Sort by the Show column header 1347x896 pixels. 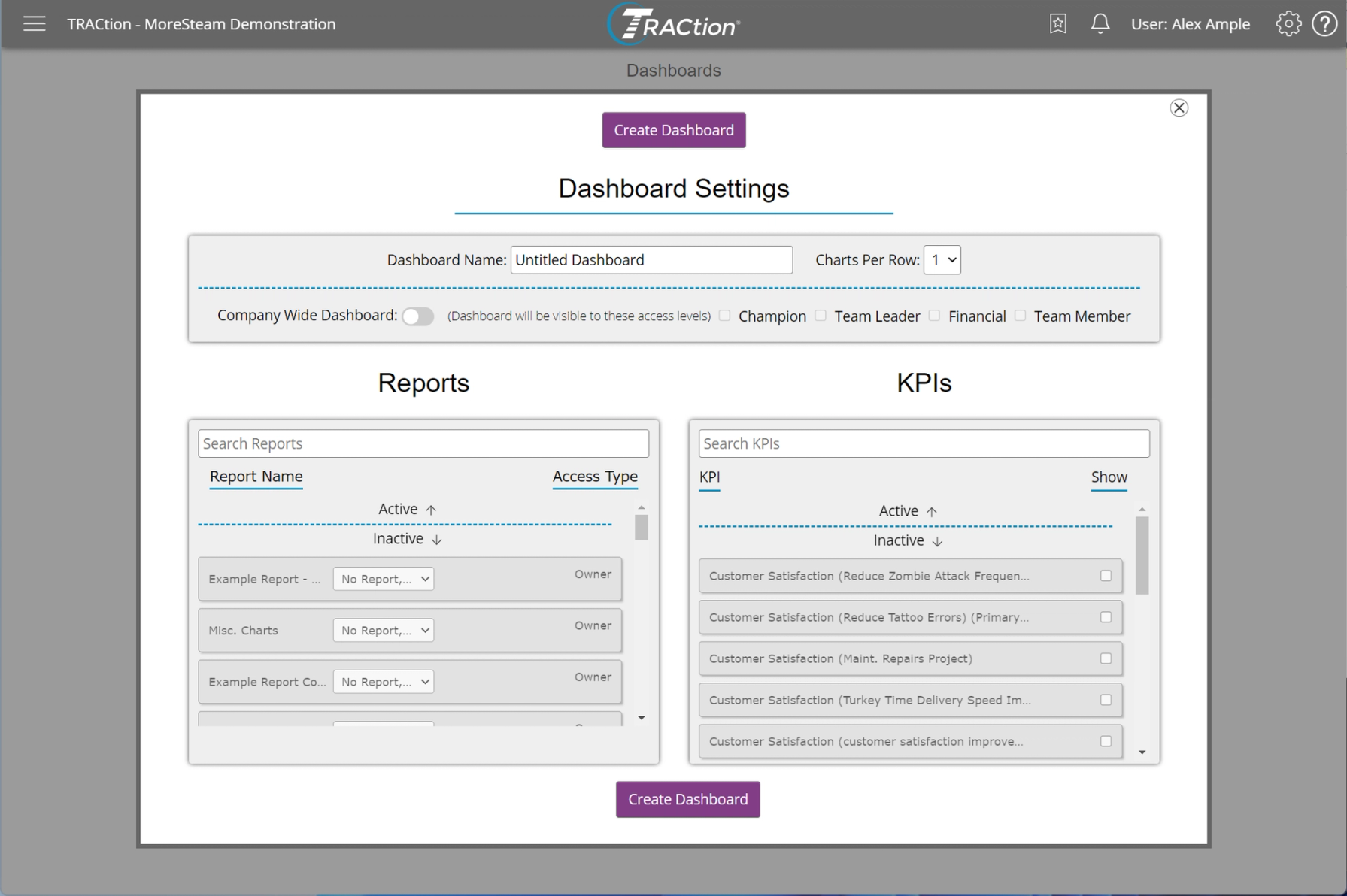coord(1109,477)
